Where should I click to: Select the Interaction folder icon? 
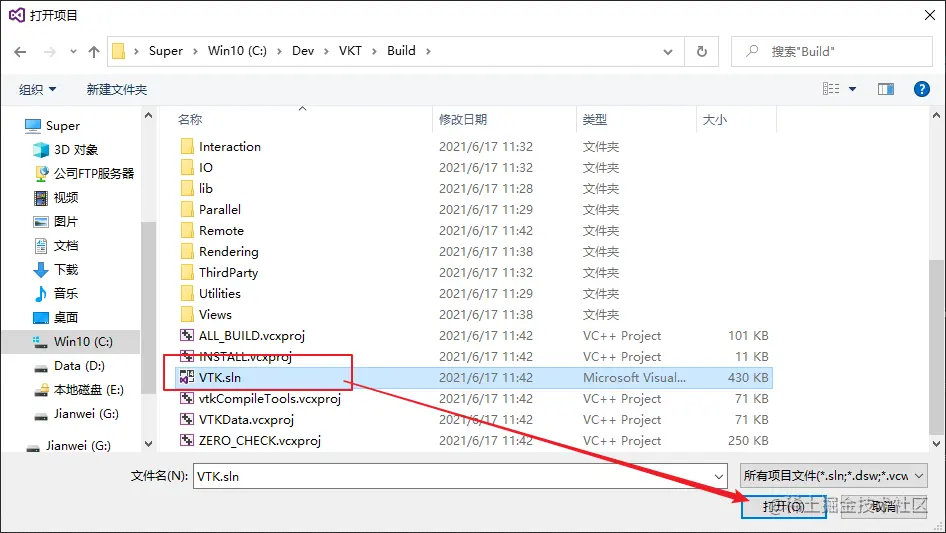pos(187,146)
